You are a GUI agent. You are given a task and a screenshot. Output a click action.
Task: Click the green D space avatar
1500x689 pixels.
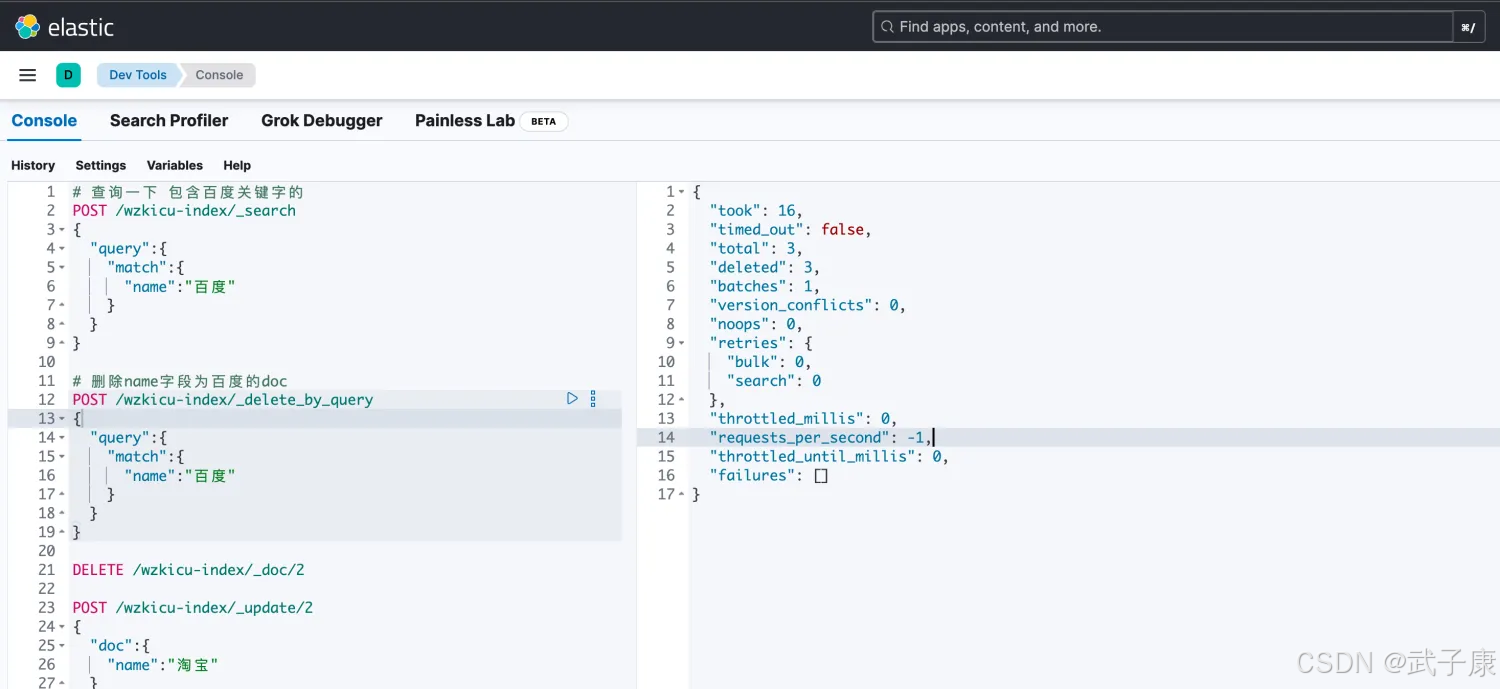[x=68, y=75]
